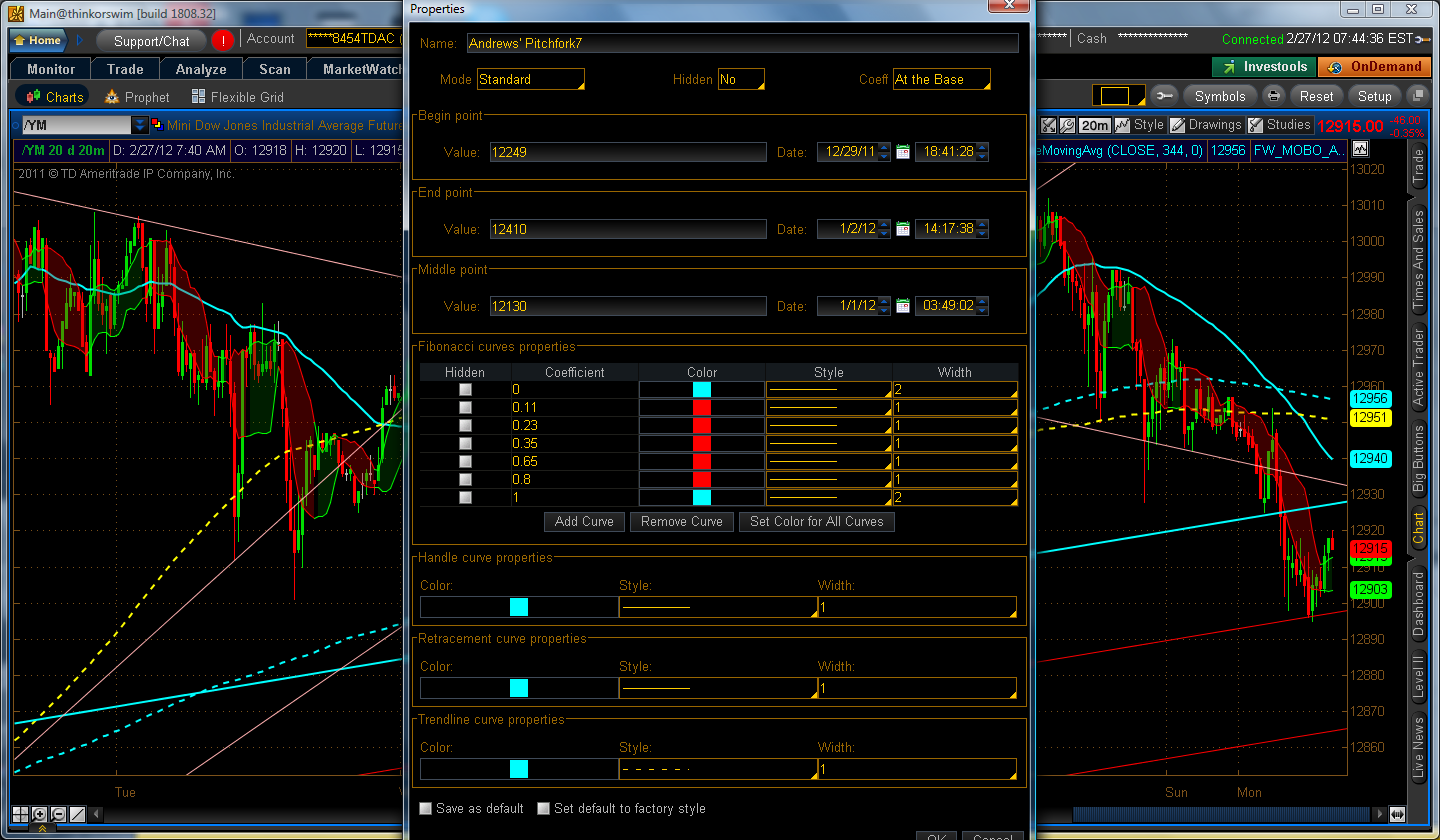Select the trendline drawing tool icon
Viewport: 1440px width, 840px height.
pos(78,814)
